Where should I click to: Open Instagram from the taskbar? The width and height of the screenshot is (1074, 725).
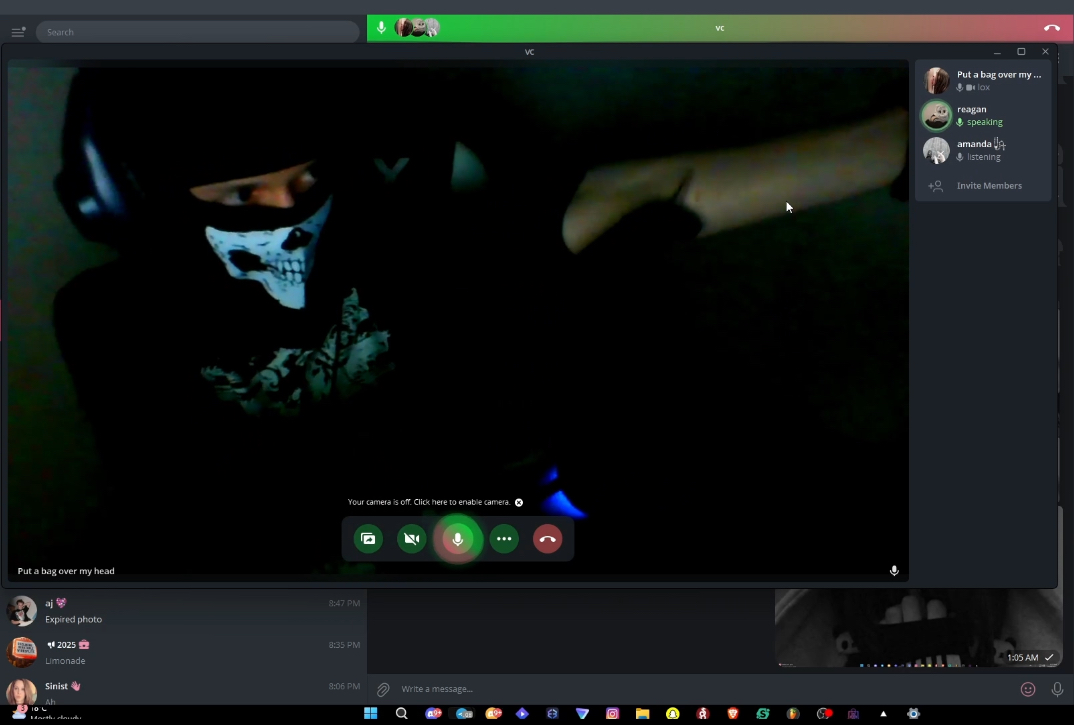point(612,713)
